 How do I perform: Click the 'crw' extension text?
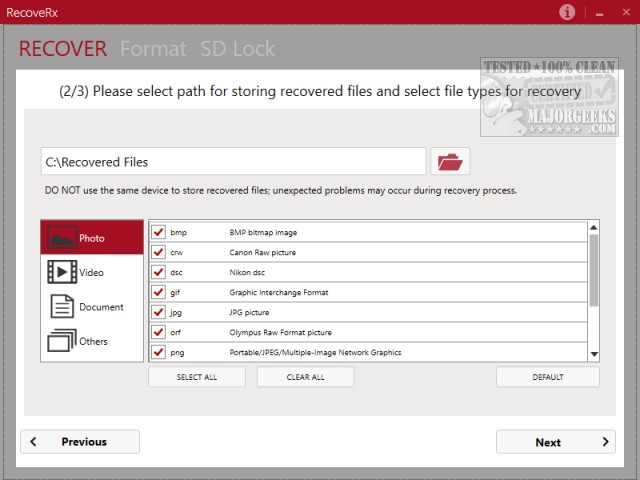177,252
